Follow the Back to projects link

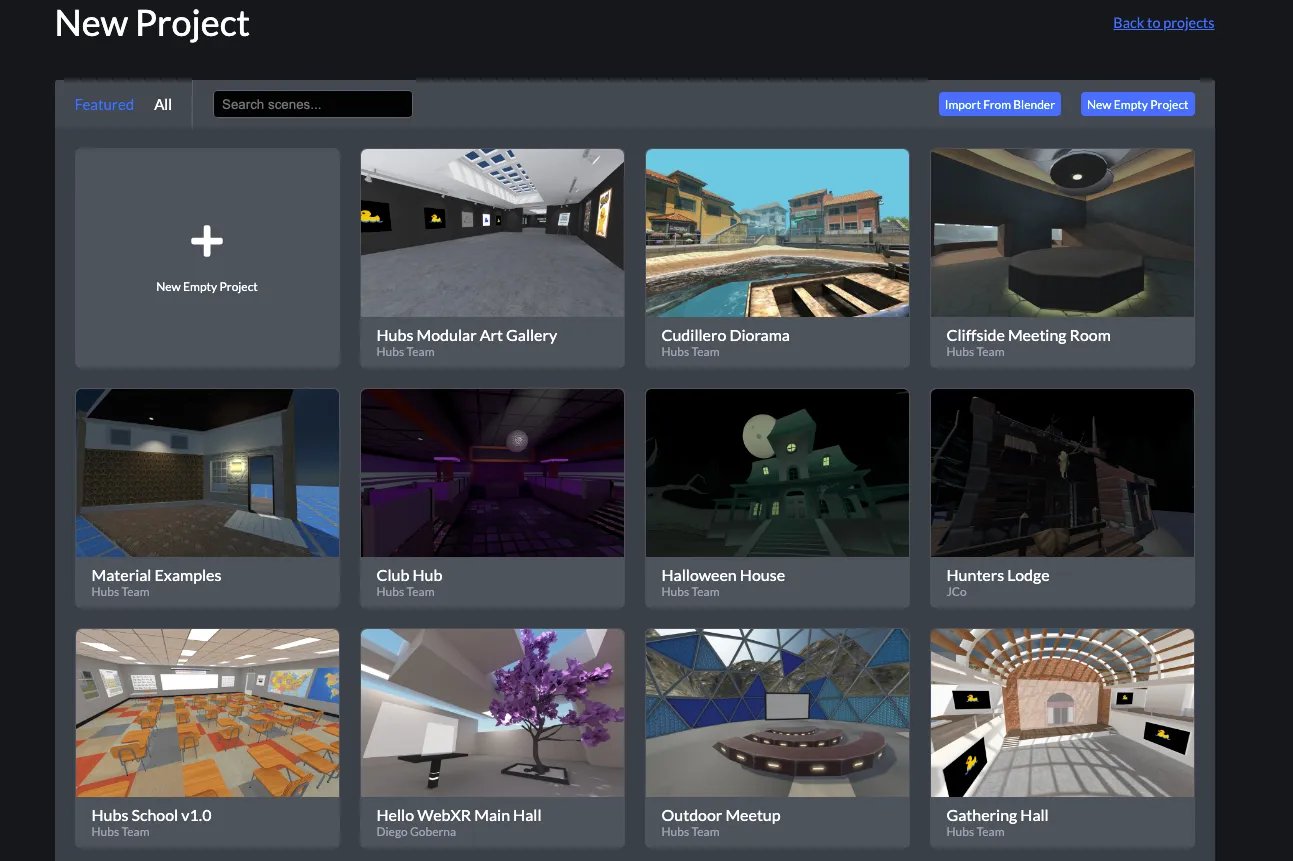tap(1163, 23)
